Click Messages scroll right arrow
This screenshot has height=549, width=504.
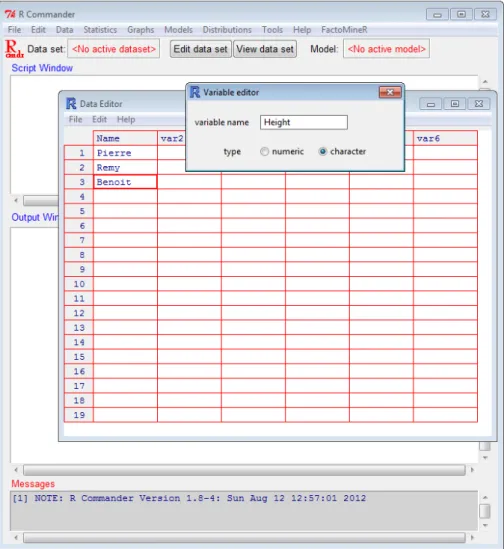(472, 537)
